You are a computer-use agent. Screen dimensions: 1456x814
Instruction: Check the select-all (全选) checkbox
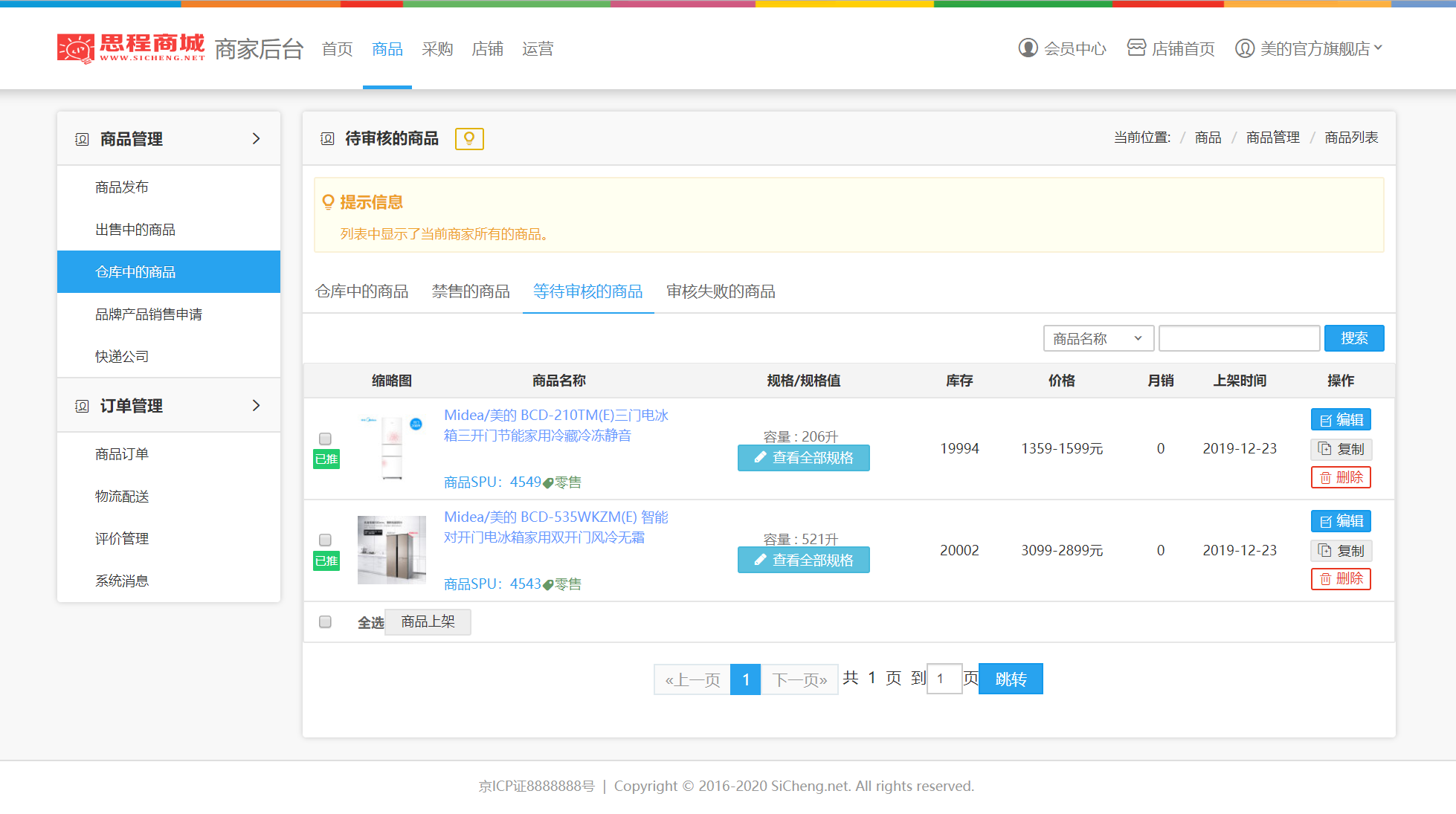(x=325, y=621)
